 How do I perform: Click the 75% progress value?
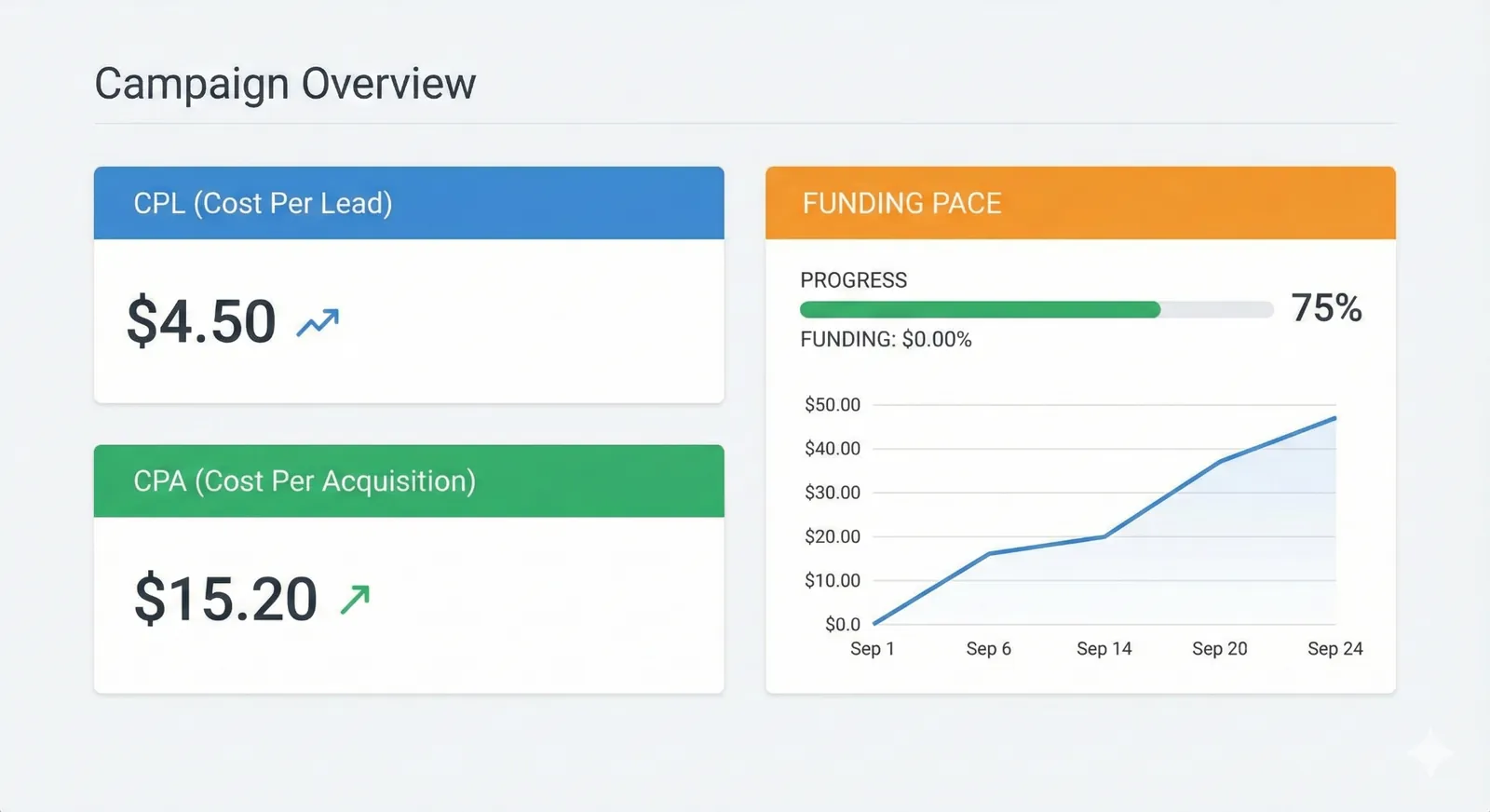1326,308
